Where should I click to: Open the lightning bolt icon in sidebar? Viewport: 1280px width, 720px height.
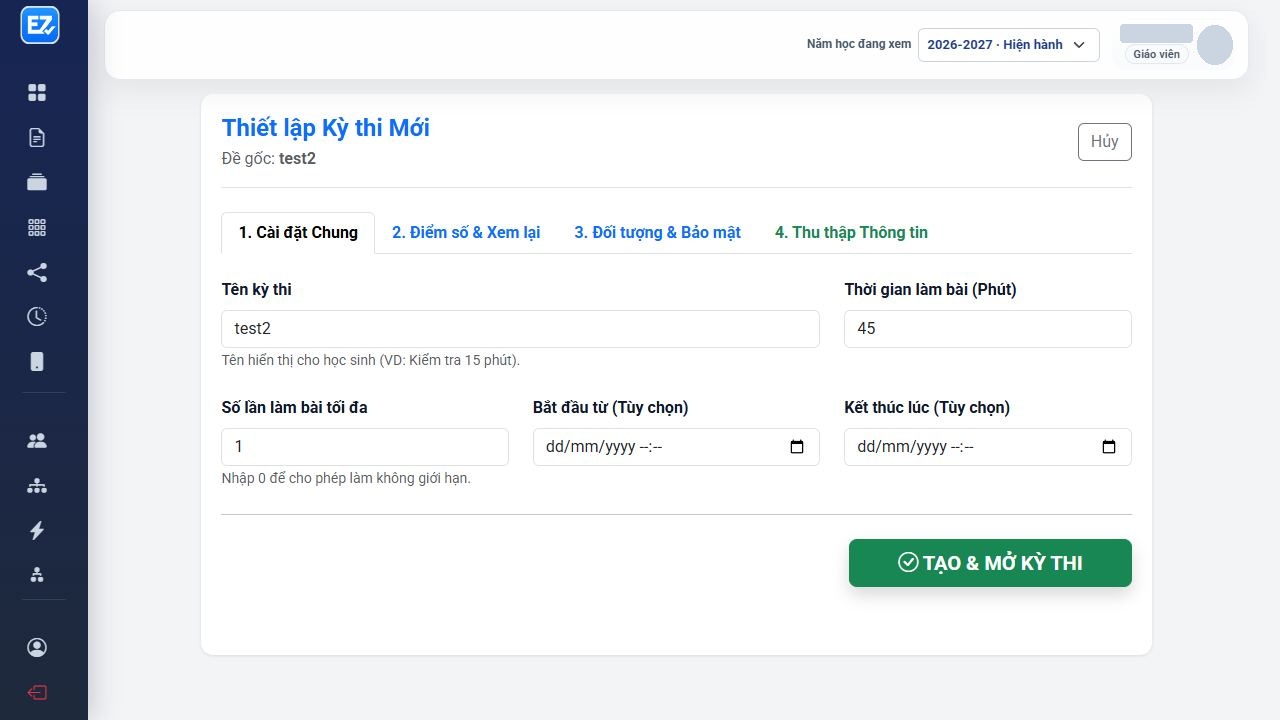[x=37, y=530]
